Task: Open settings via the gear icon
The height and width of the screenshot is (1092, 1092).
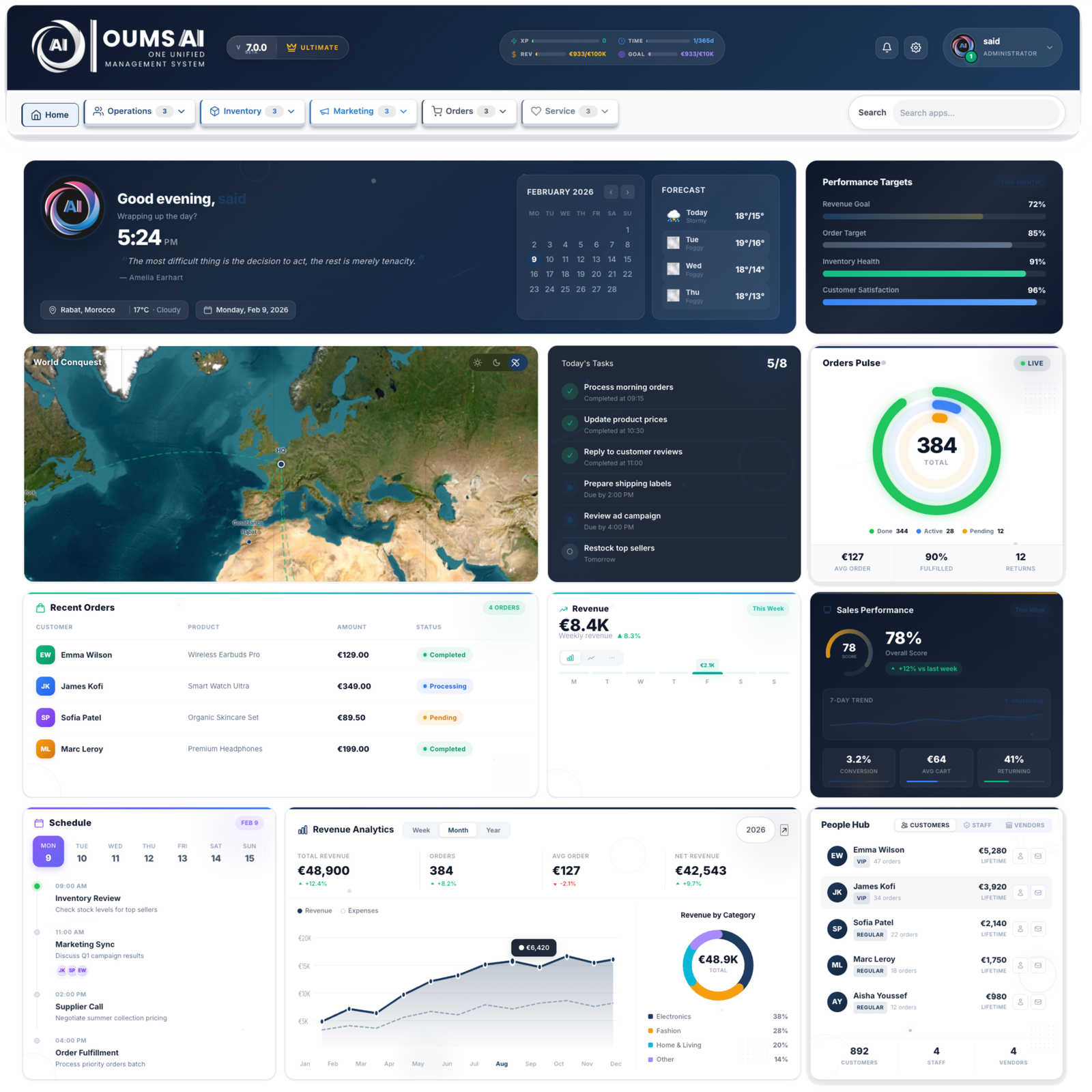Action: [916, 48]
